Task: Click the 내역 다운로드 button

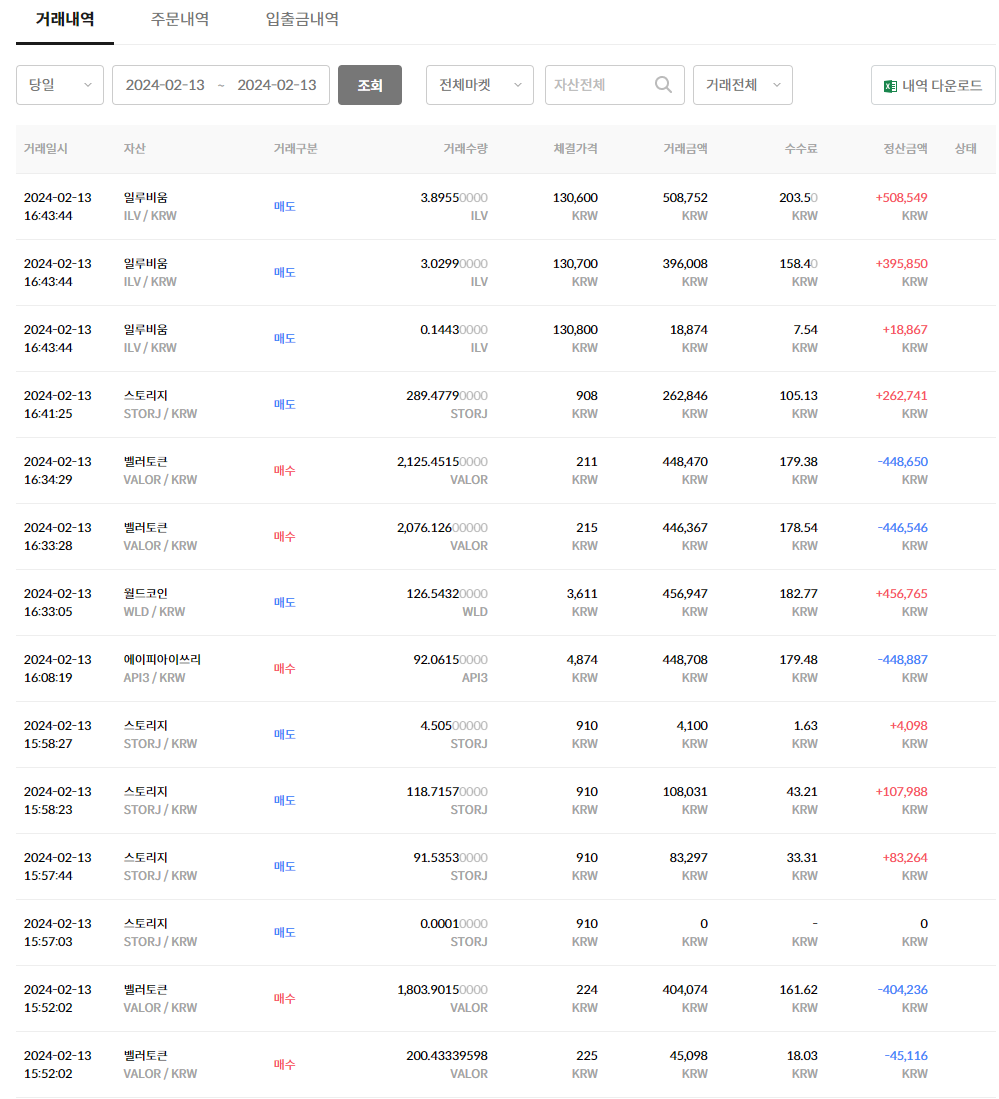Action: coord(933,86)
